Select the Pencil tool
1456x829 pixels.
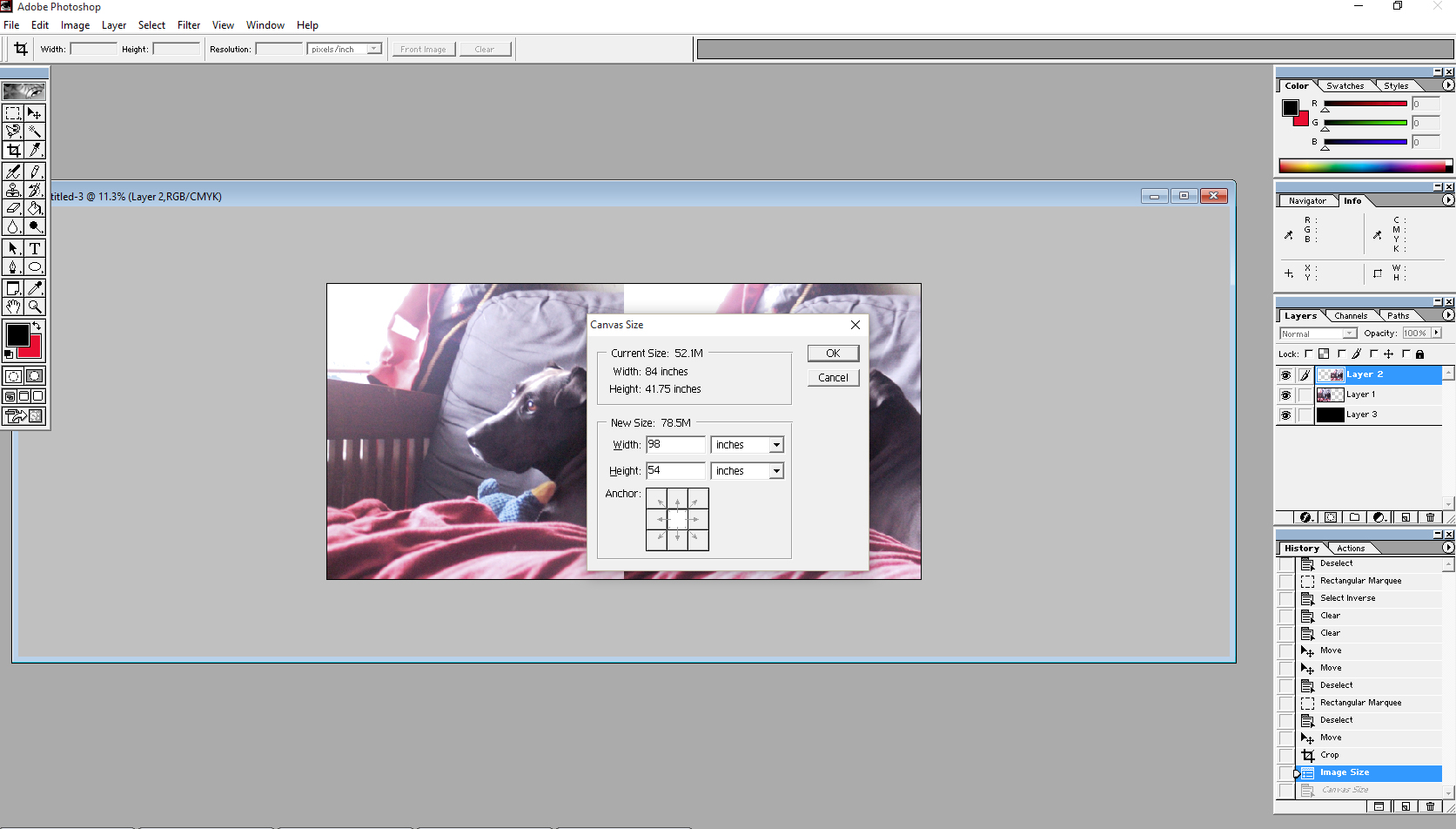35,172
